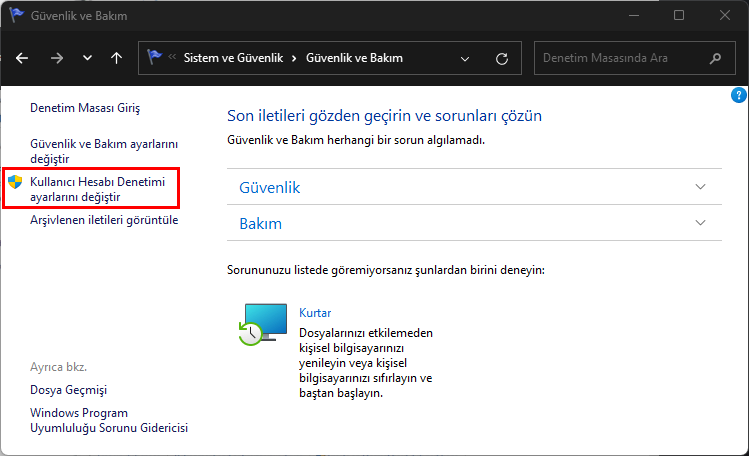Viewport: 749px width, 456px height.
Task: Open Windows Program Uyumluluğu Sorunu Gidericisi
Action: pos(109,420)
